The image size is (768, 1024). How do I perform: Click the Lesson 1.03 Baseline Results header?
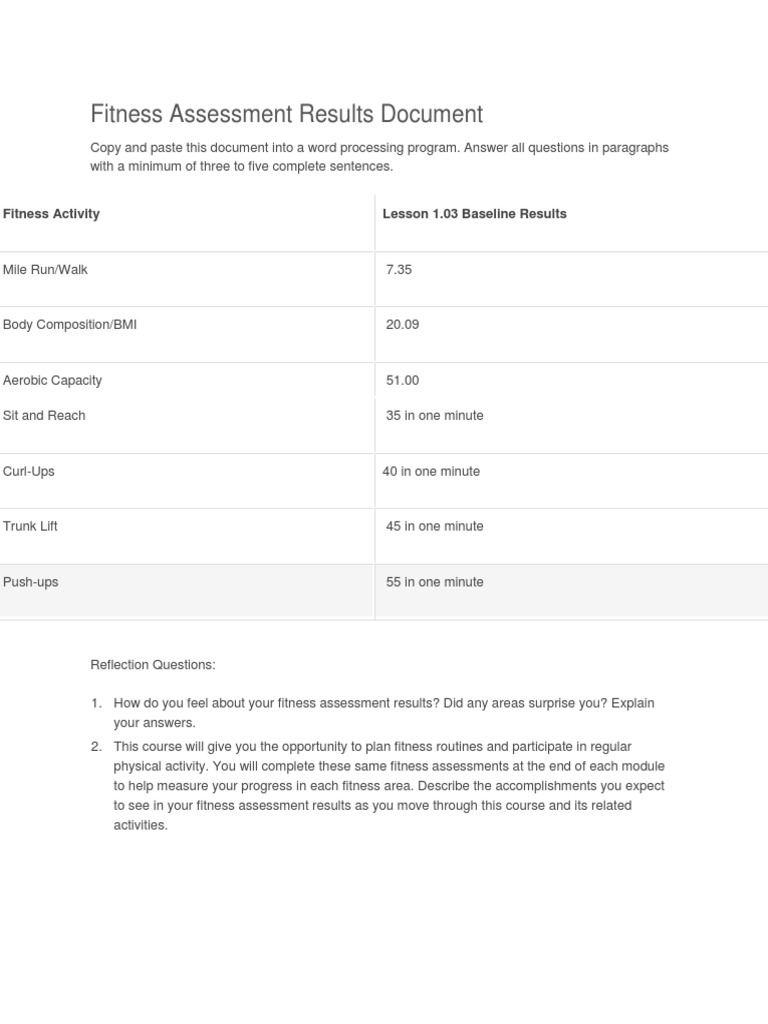pyautogui.click(x=474, y=214)
